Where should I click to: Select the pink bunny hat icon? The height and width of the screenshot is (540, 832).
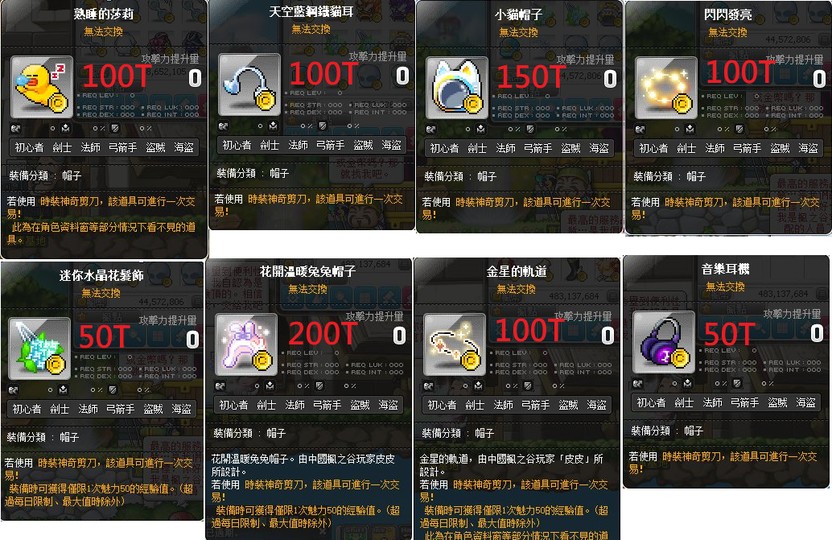246,345
